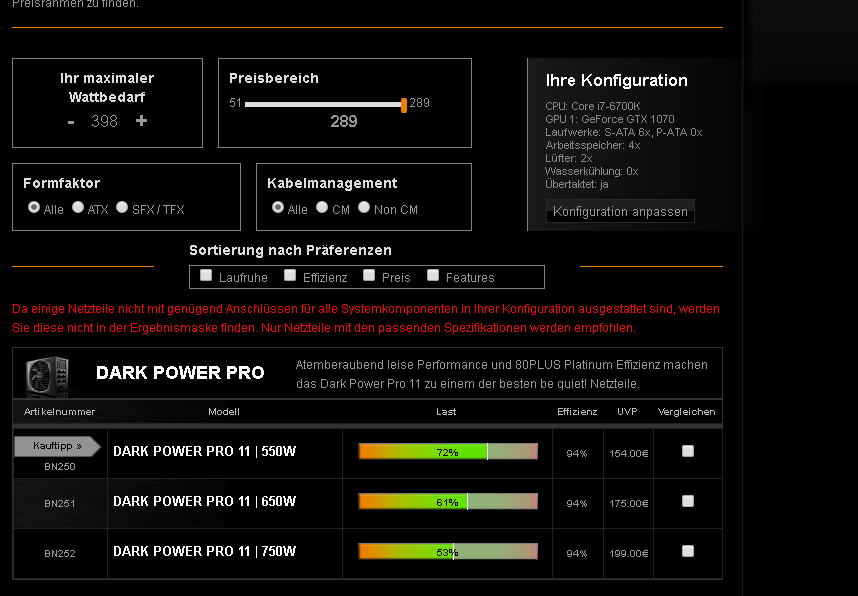Select SFX / TFX form factor option
Viewport: 858px width, 596px height.
click(x=122, y=207)
